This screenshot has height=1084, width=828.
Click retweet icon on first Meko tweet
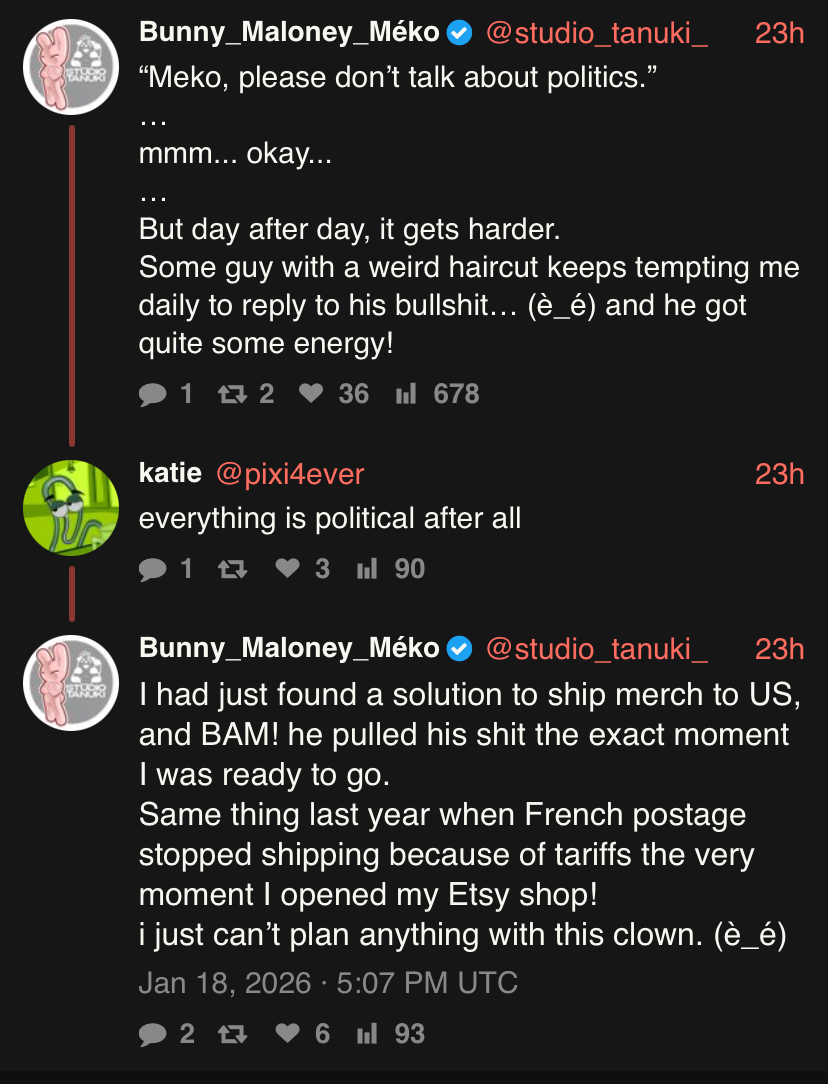(231, 394)
